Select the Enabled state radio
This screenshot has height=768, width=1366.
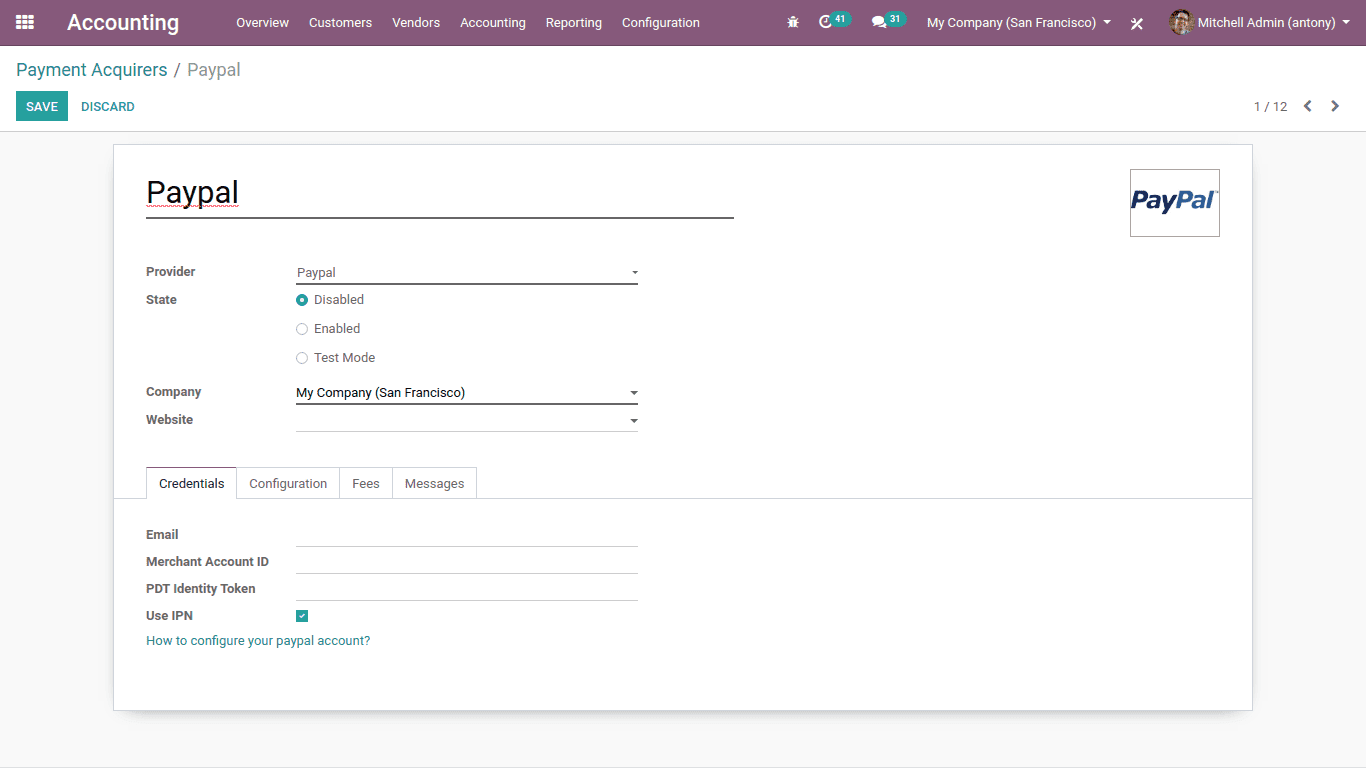[302, 329]
